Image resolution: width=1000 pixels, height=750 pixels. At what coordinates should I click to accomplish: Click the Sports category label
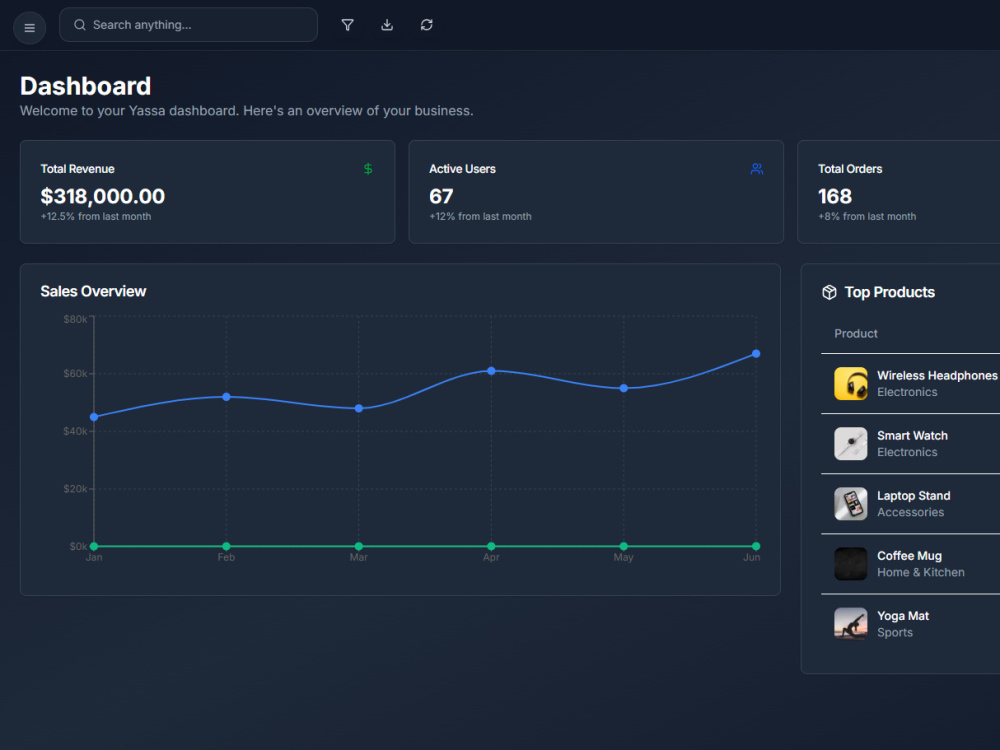point(895,632)
